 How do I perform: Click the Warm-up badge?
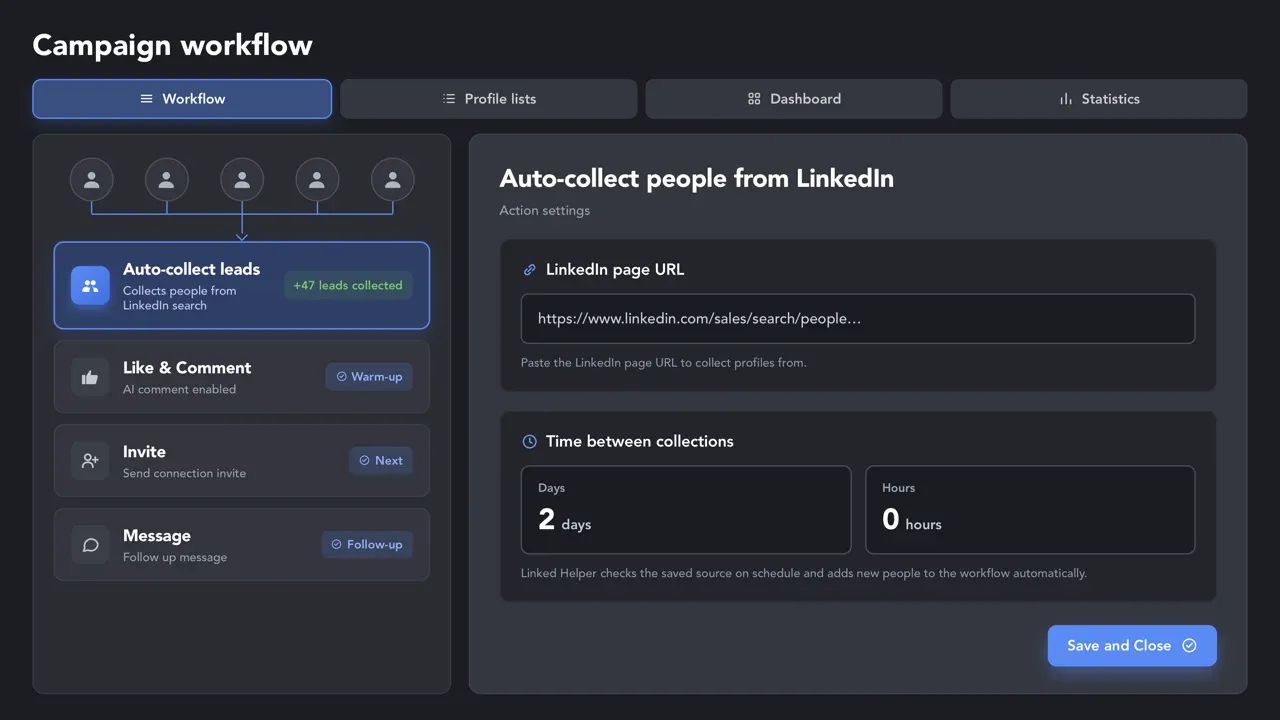coord(369,377)
